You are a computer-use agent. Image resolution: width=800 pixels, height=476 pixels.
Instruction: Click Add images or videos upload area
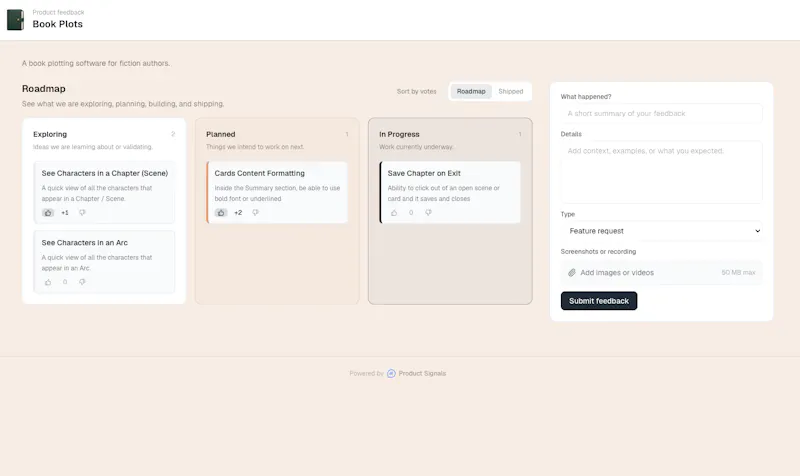(661, 272)
